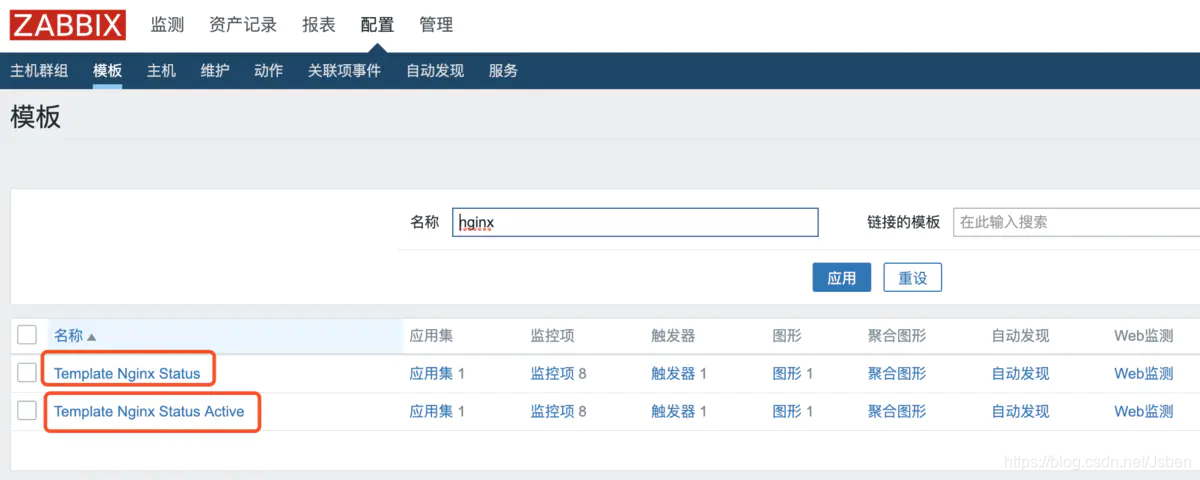Screen dimensions: 1200x480
Task: Click the ascending sort arrow next to 名称
Action: click(x=92, y=337)
